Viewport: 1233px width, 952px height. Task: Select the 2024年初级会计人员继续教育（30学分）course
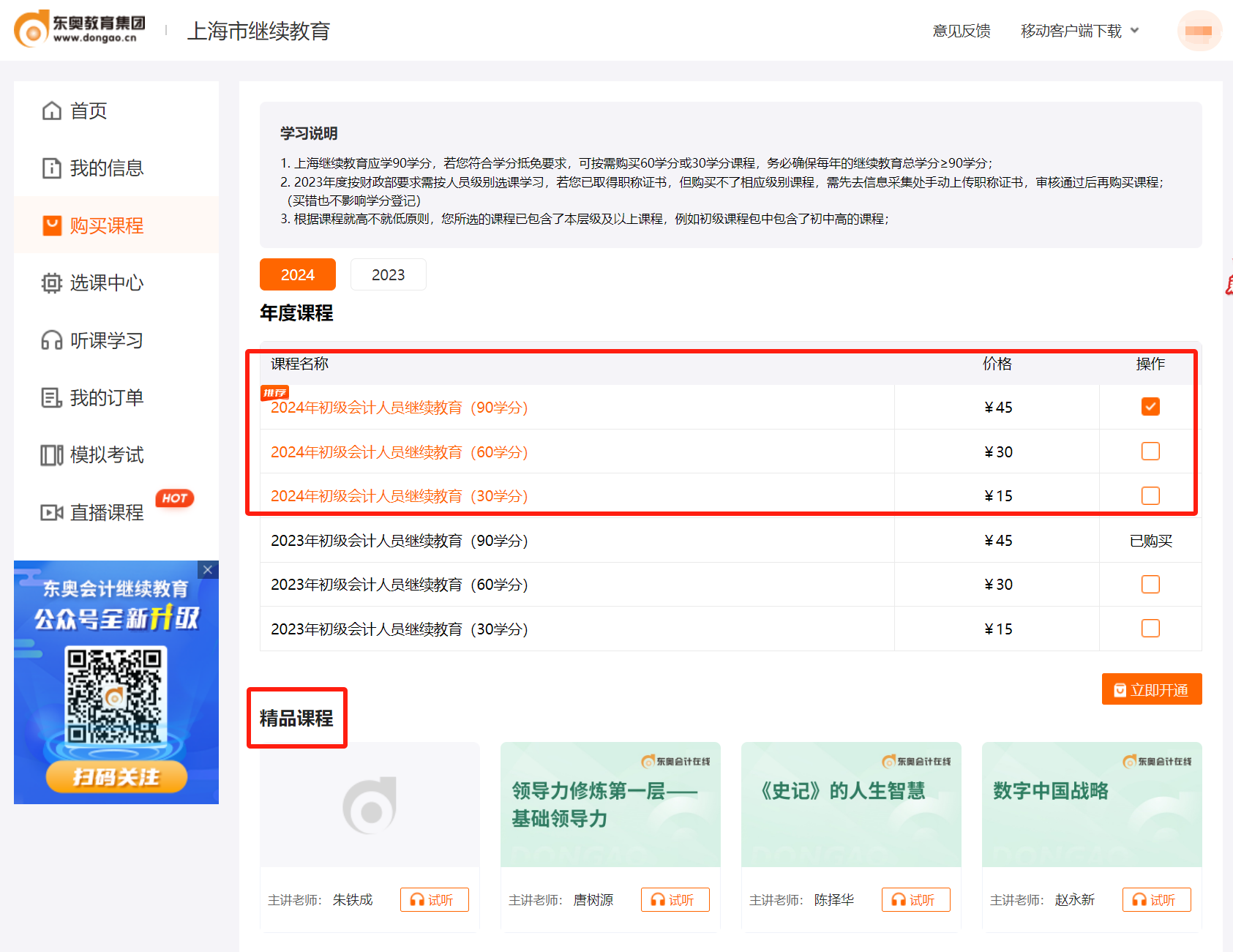(1150, 495)
